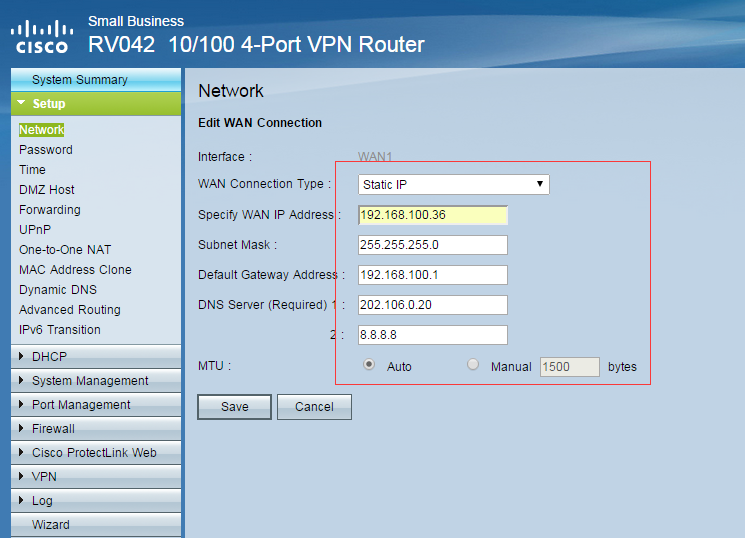Image resolution: width=745 pixels, height=538 pixels.
Task: Click the Default Gateway Address field
Action: 432,275
